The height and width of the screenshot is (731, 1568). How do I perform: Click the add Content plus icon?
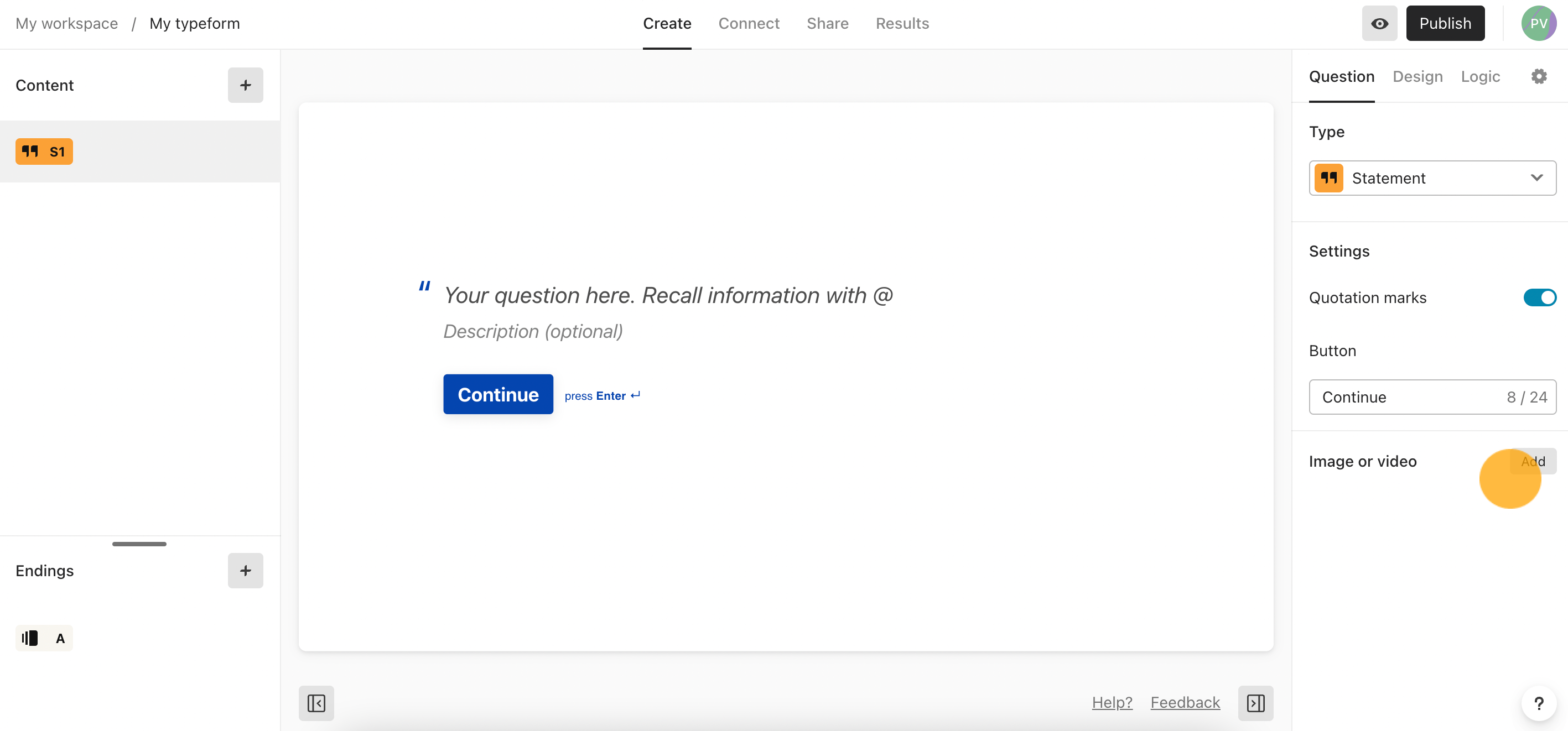[x=245, y=85]
